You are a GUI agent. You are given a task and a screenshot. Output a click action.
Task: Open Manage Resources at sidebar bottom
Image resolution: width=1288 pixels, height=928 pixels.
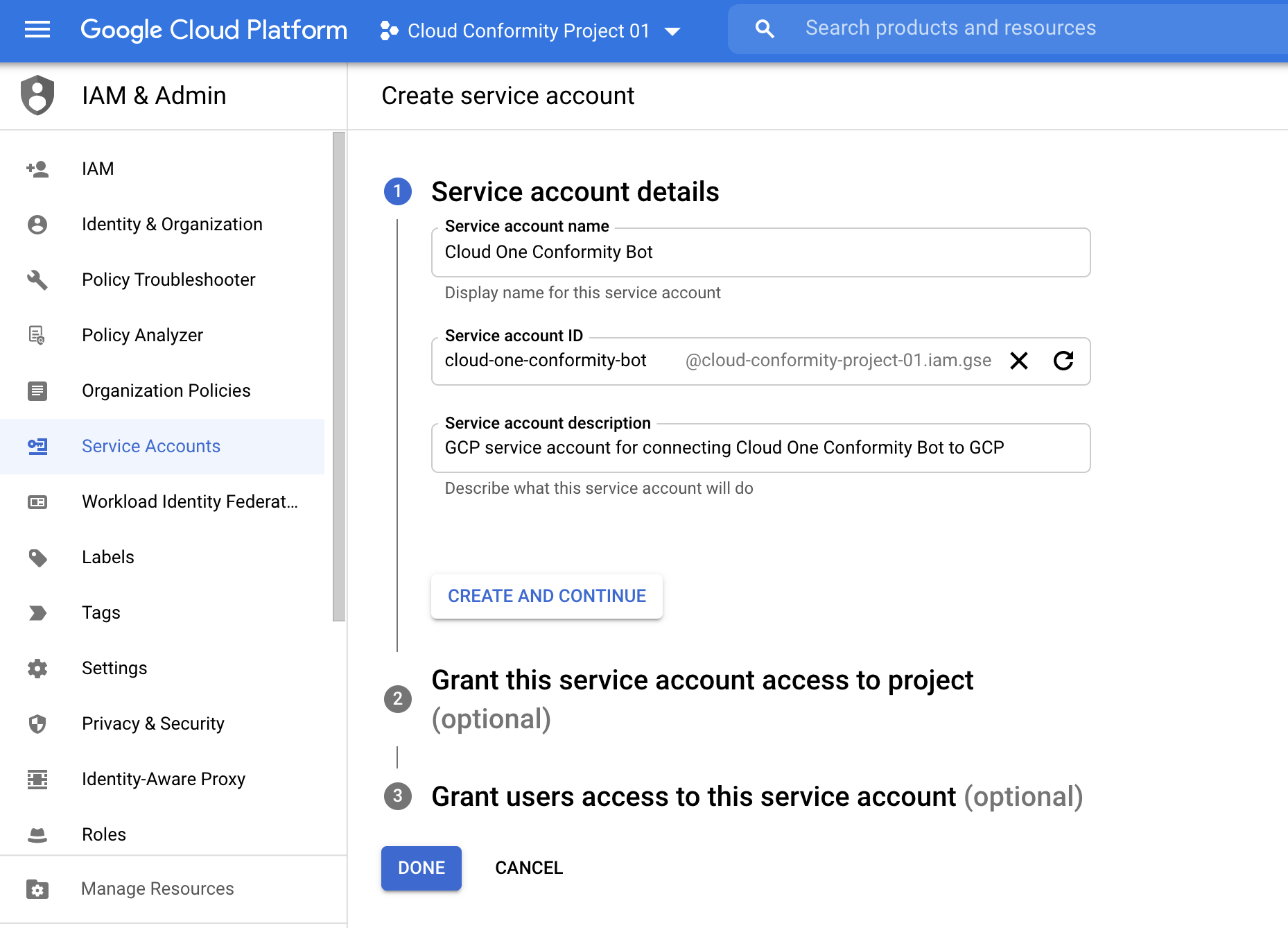pos(157,888)
